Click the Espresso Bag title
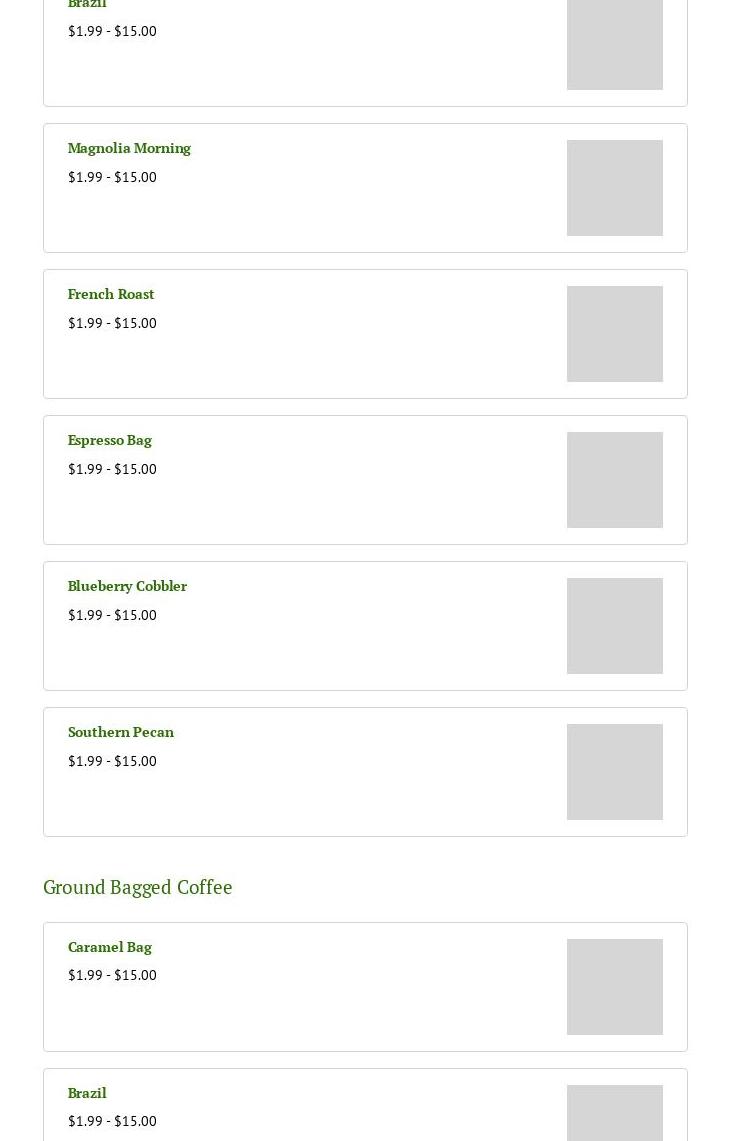This screenshot has height=1141, width=730. click(x=110, y=440)
